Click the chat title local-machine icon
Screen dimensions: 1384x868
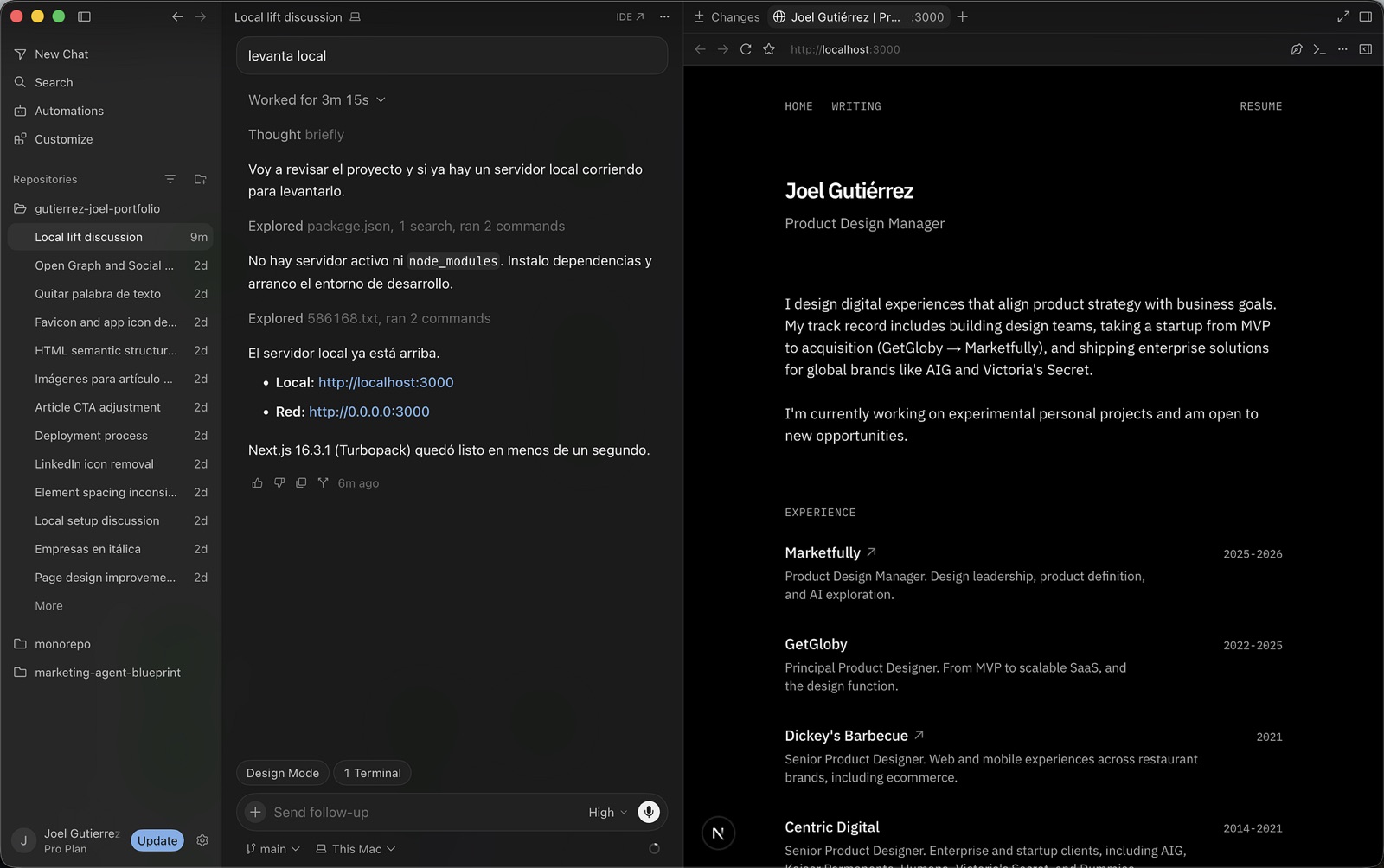pyautogui.click(x=355, y=16)
